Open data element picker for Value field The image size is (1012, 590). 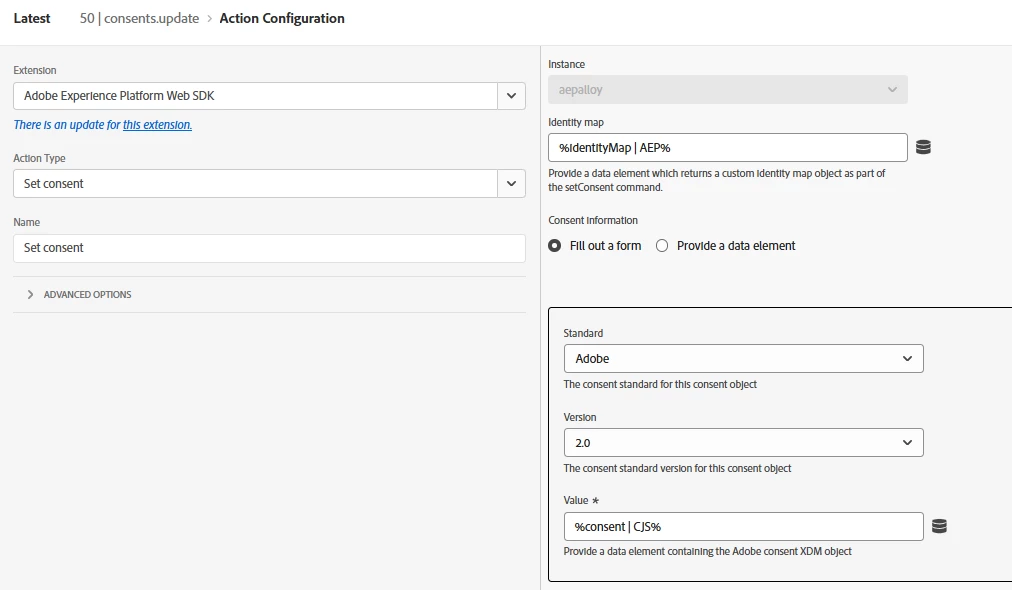(x=939, y=526)
